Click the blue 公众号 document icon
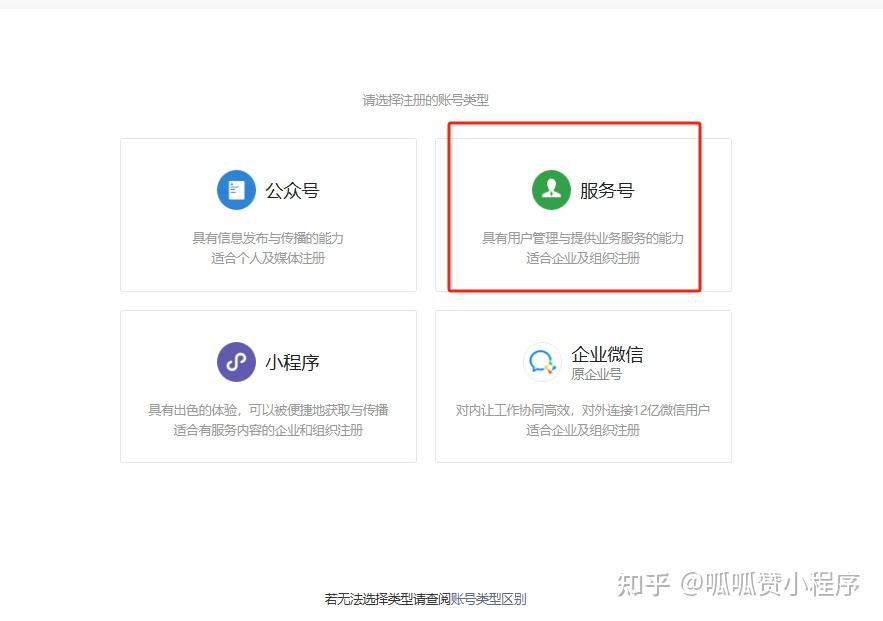883x621 pixels. pyautogui.click(x=237, y=190)
